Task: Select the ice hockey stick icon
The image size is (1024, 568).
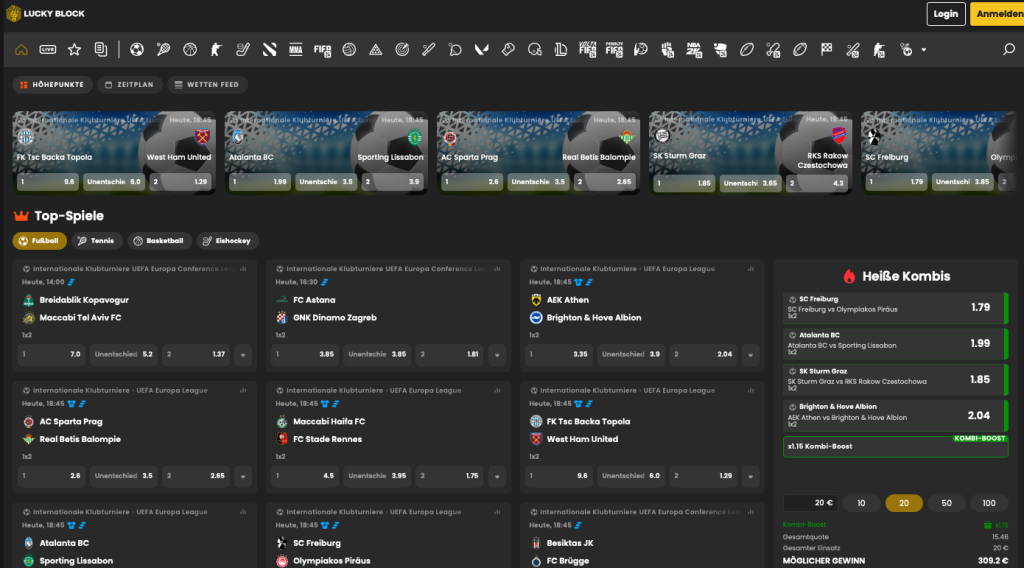Action: pos(242,50)
